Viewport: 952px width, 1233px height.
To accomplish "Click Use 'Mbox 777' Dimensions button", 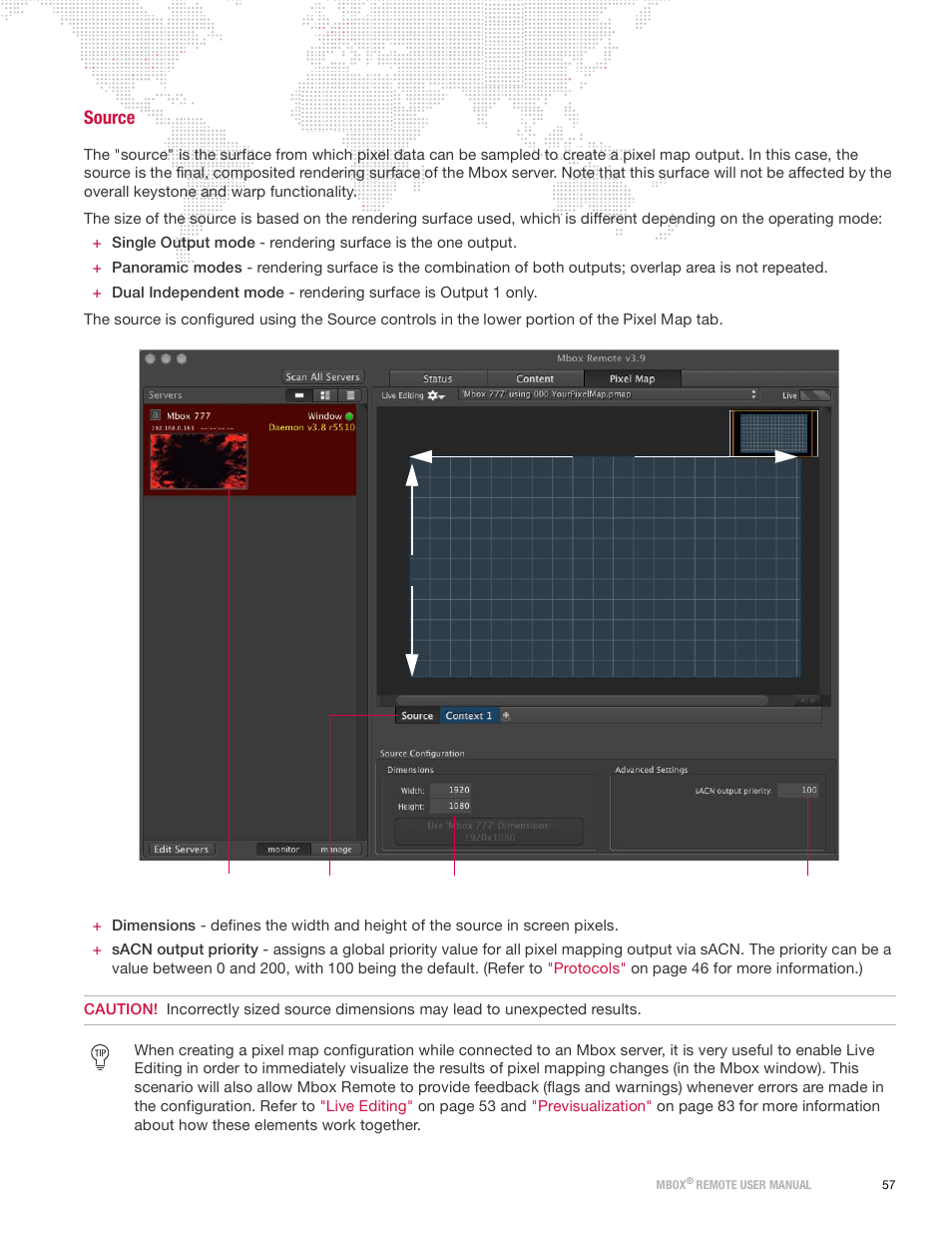I will 489,832.
